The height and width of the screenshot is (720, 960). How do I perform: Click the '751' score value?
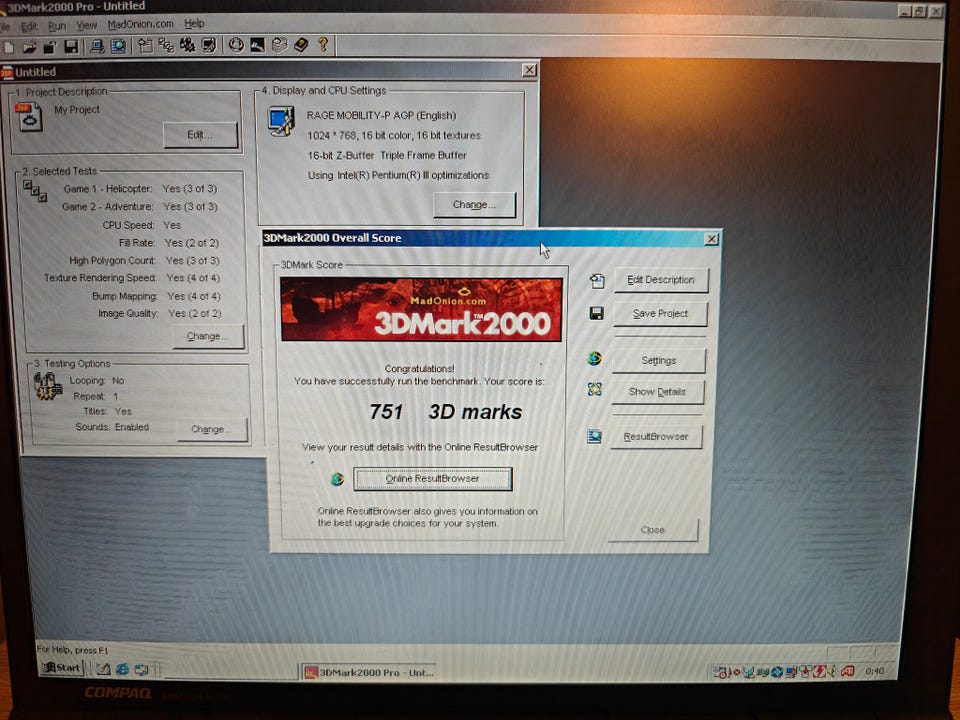coord(386,412)
